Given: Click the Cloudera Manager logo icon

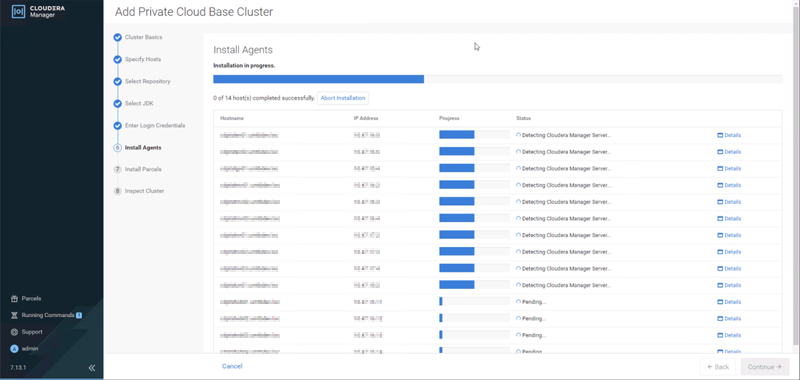Looking at the screenshot, I should [18, 12].
